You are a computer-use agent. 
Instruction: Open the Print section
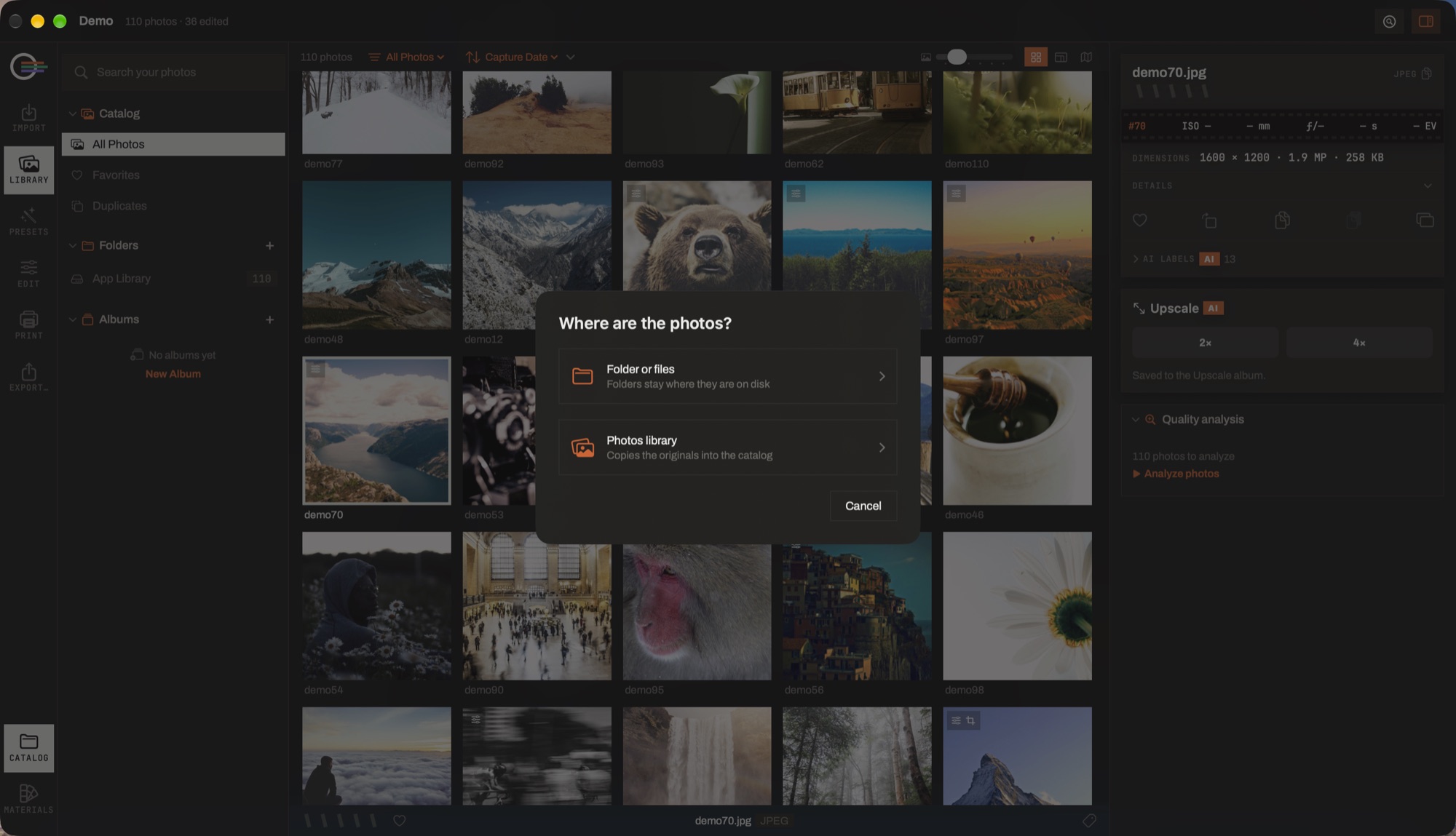(28, 325)
